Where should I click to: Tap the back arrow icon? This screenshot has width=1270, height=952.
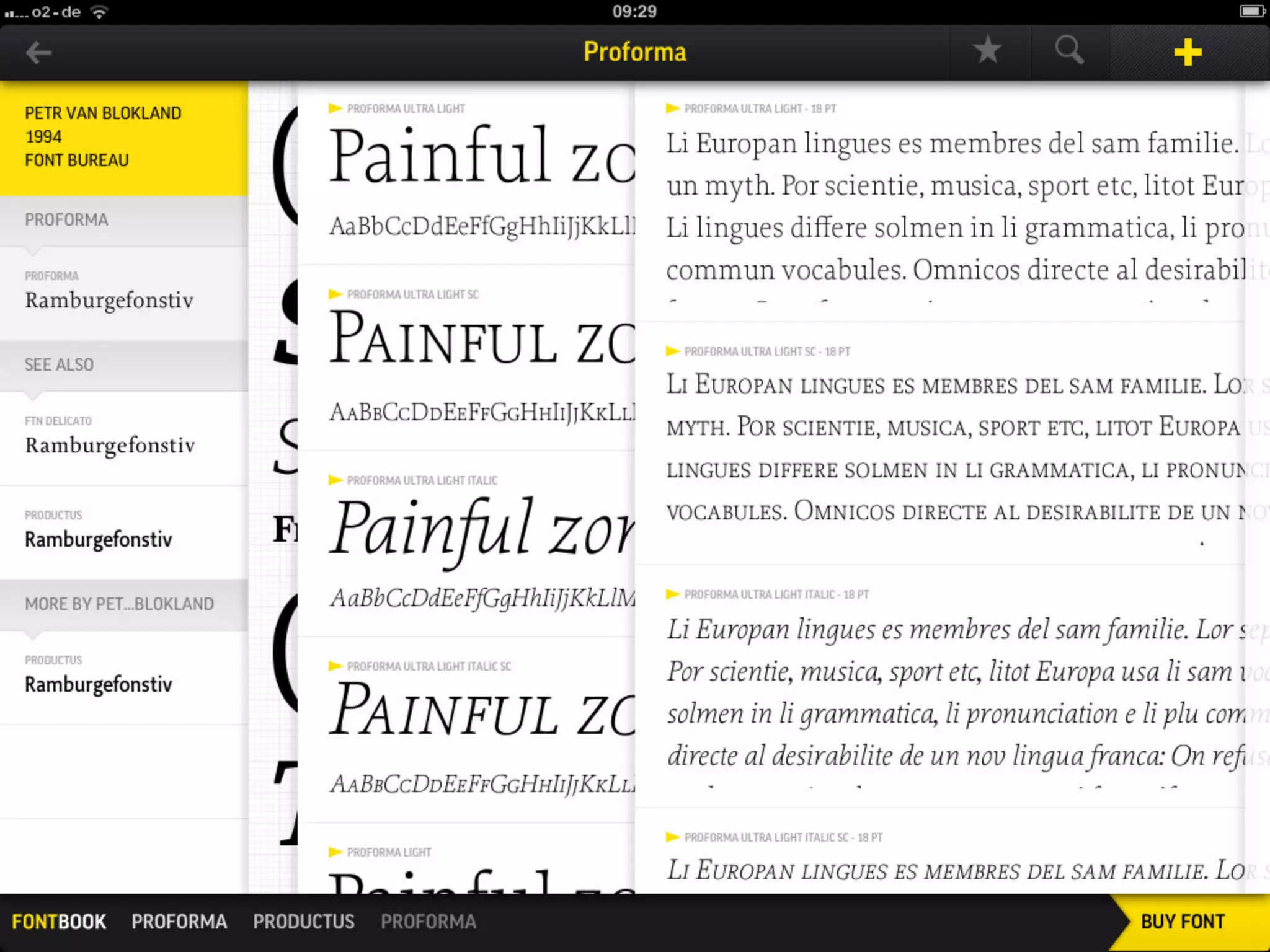(x=38, y=53)
